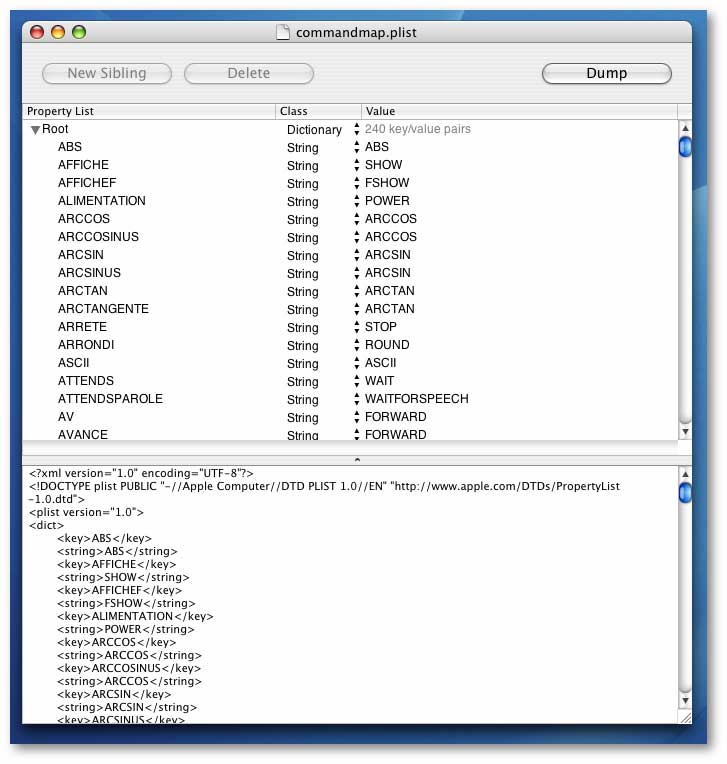Click the document icon in the title bar
This screenshot has width=727, height=764.
[x=284, y=32]
